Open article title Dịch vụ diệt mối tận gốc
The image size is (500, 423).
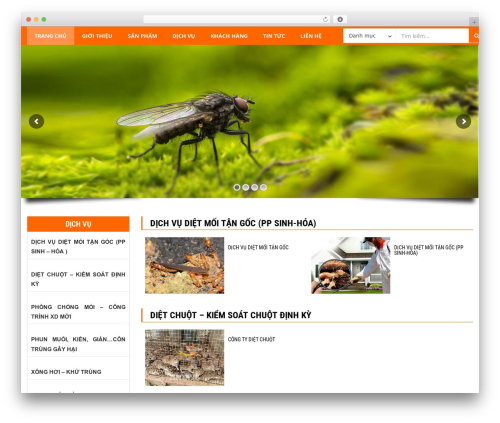coord(258,247)
